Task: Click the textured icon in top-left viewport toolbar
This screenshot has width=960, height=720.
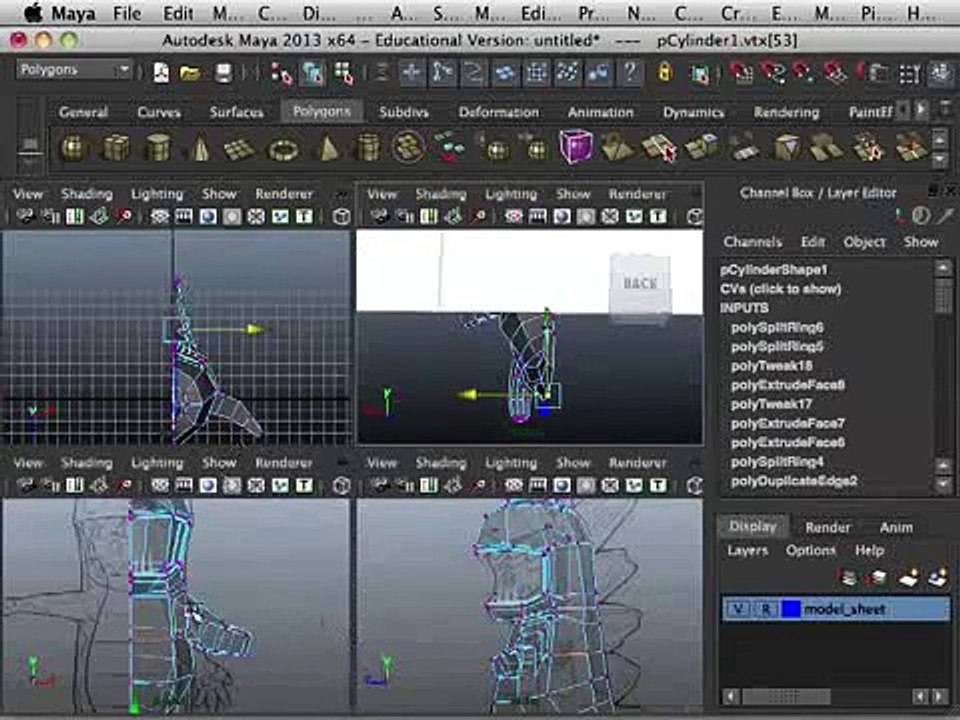Action: coord(304,216)
